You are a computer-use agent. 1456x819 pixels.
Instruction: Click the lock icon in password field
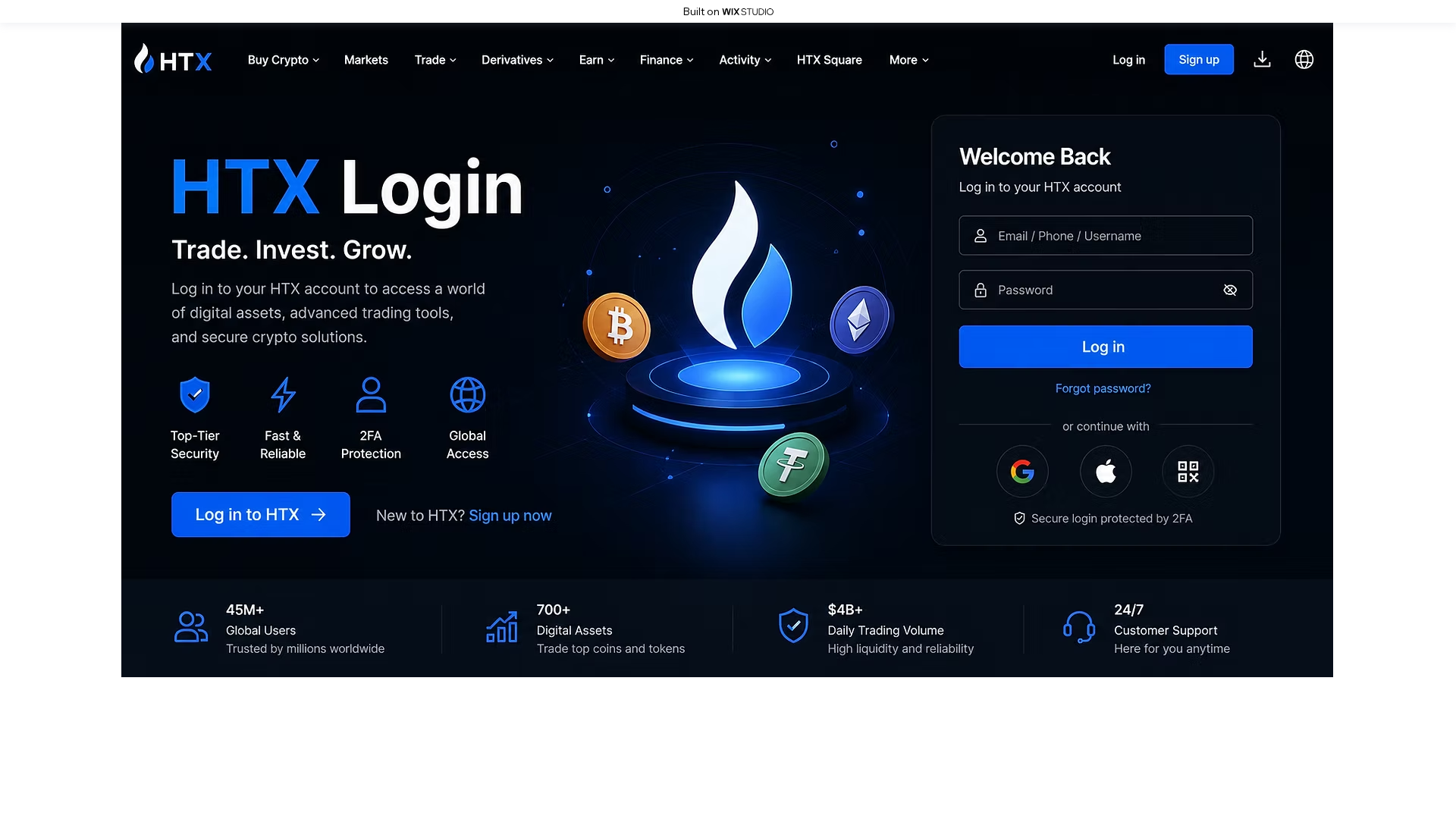(x=981, y=290)
